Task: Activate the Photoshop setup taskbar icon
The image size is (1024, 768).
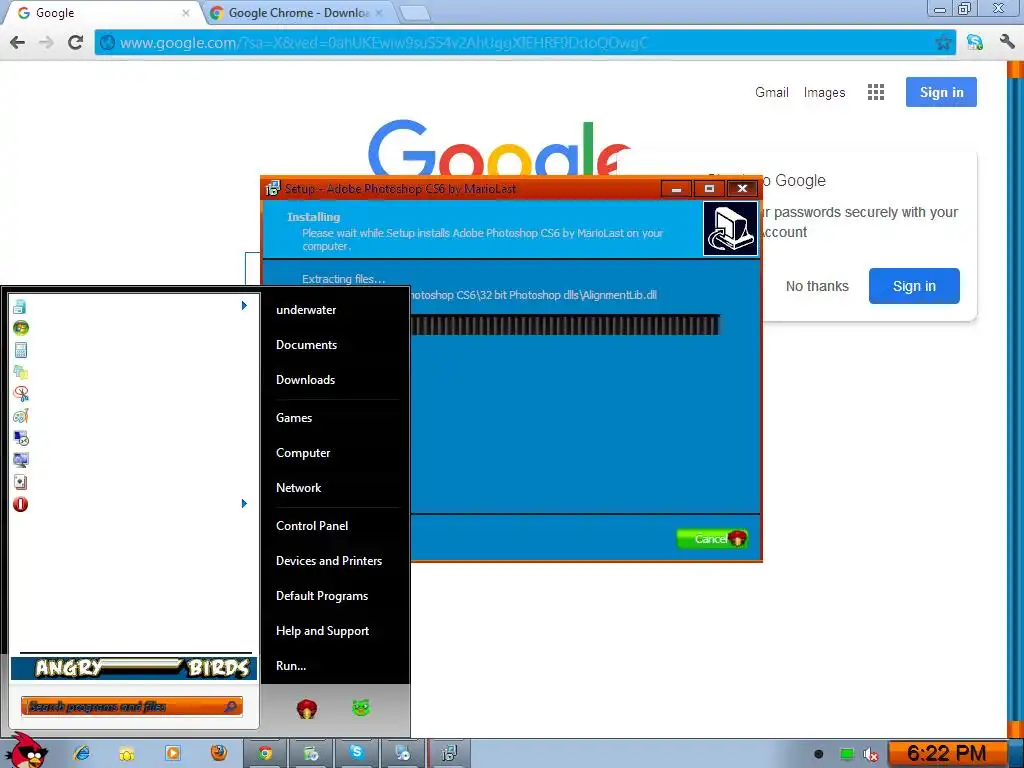Action: [x=449, y=753]
